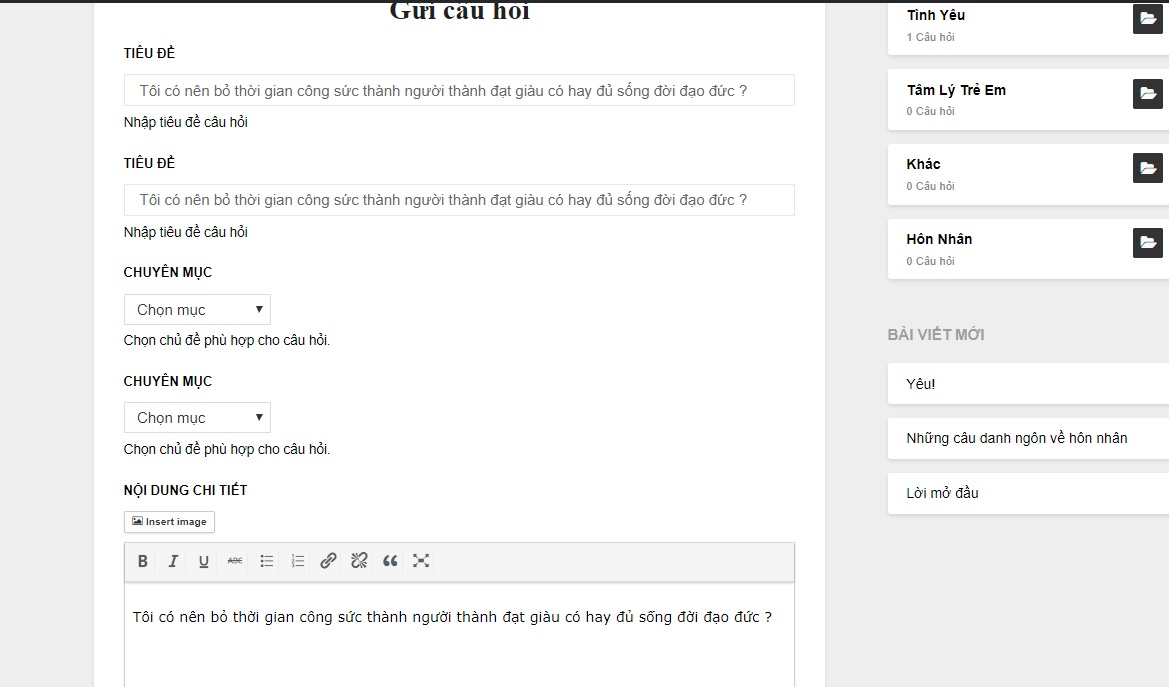Open the folder icon beside Tình Yêu
This screenshot has height=687, width=1169.
pos(1147,19)
